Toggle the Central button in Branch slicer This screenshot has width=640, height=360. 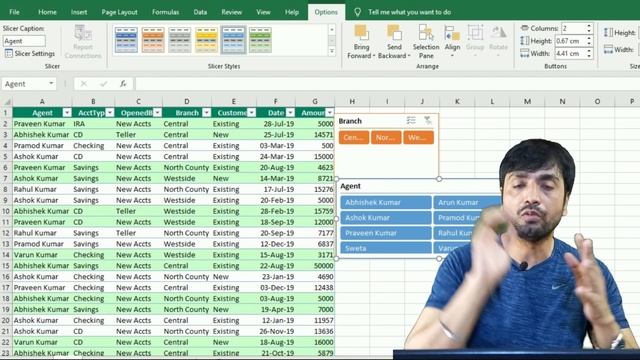pyautogui.click(x=354, y=138)
